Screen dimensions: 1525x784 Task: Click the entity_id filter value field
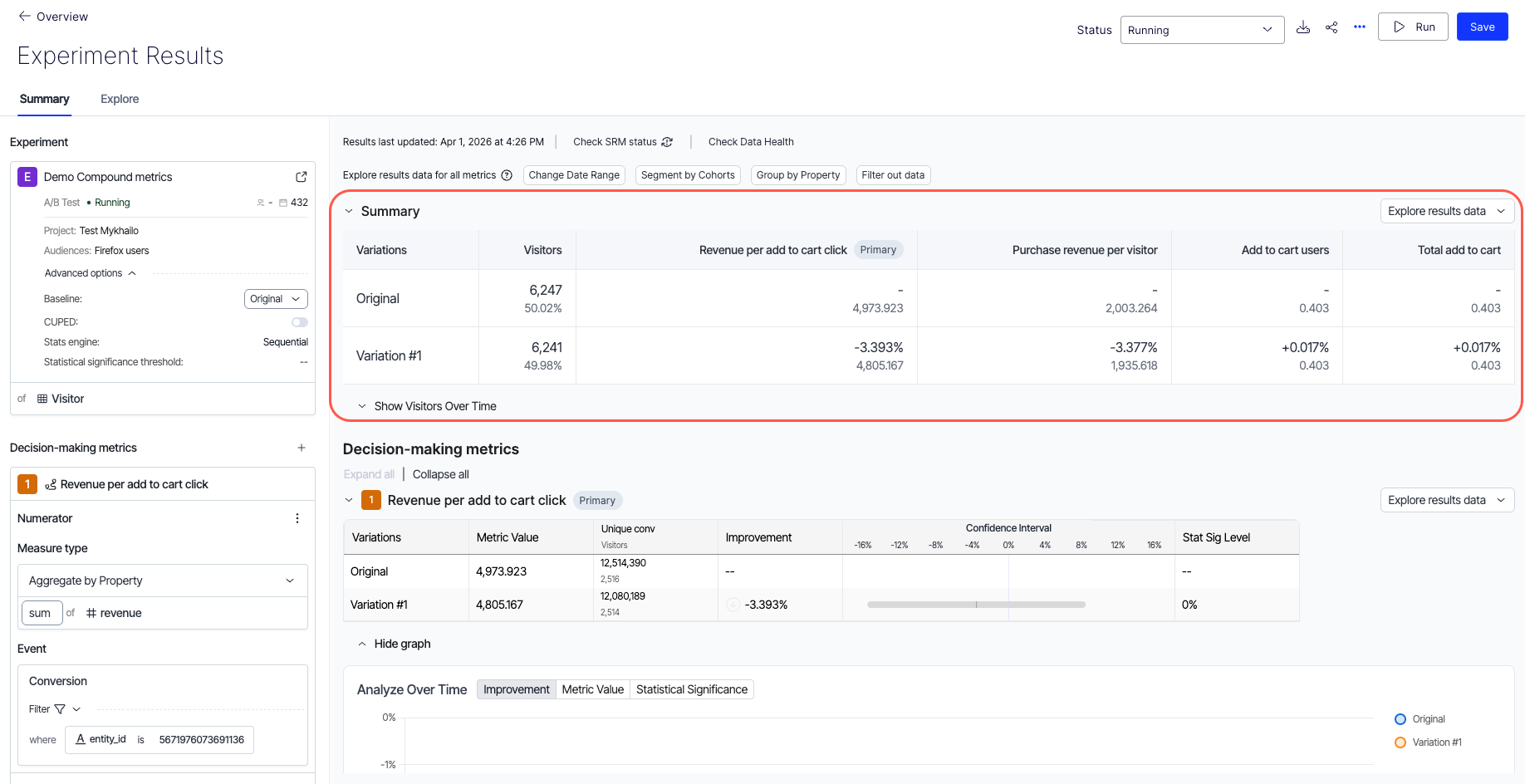point(201,740)
